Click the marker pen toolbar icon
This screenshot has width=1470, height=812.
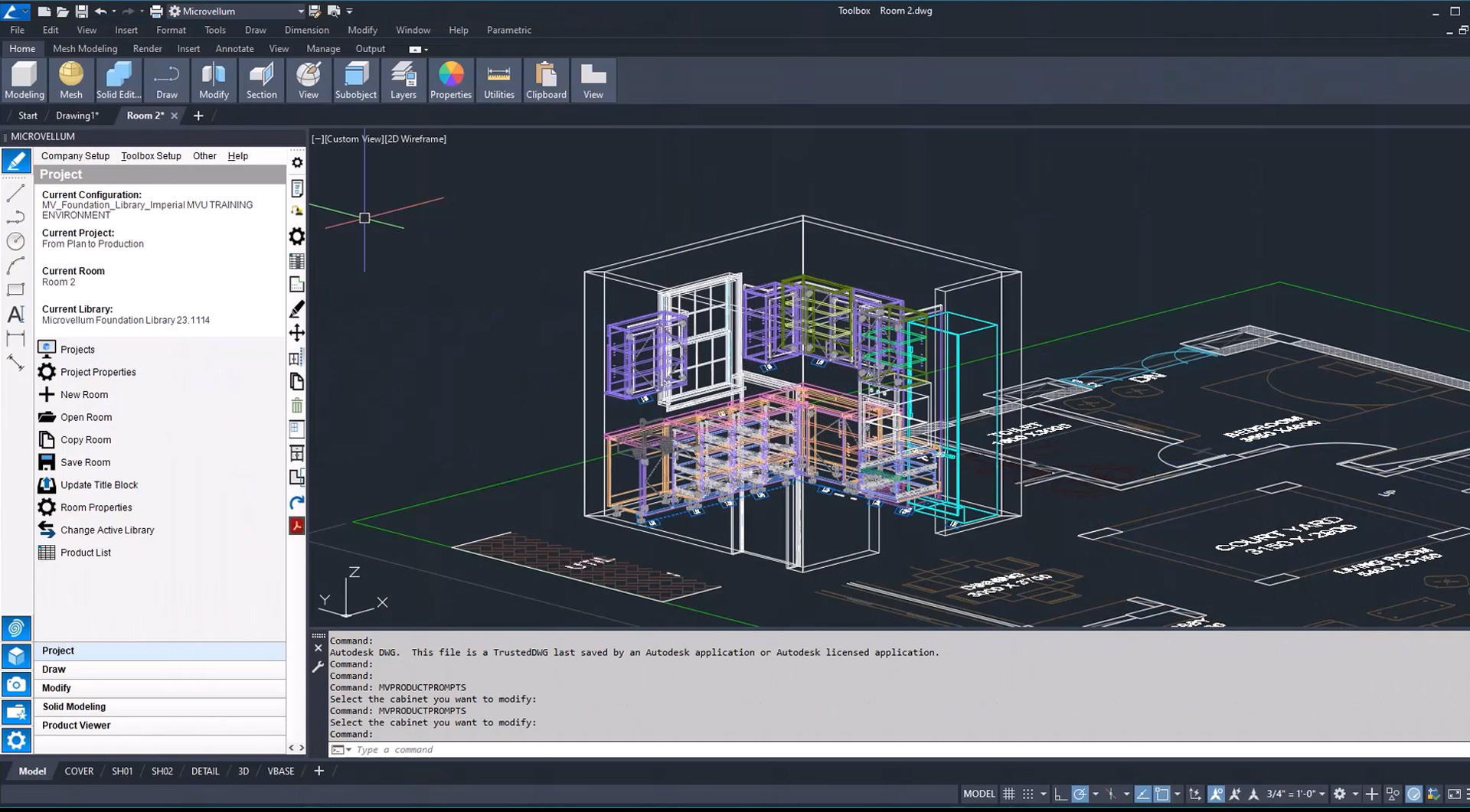click(x=296, y=308)
